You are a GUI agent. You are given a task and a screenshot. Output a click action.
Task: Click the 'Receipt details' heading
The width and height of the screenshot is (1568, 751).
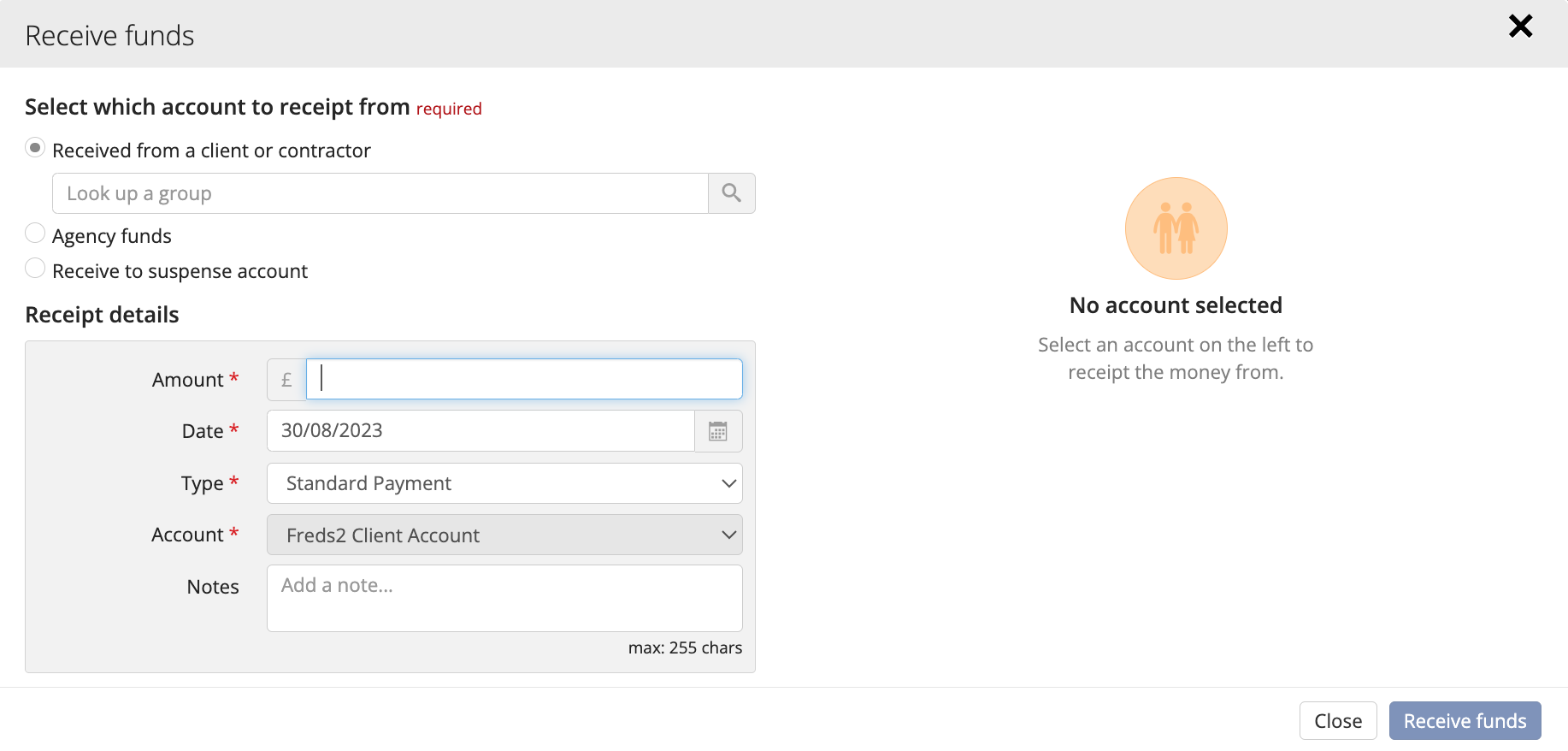click(x=102, y=315)
